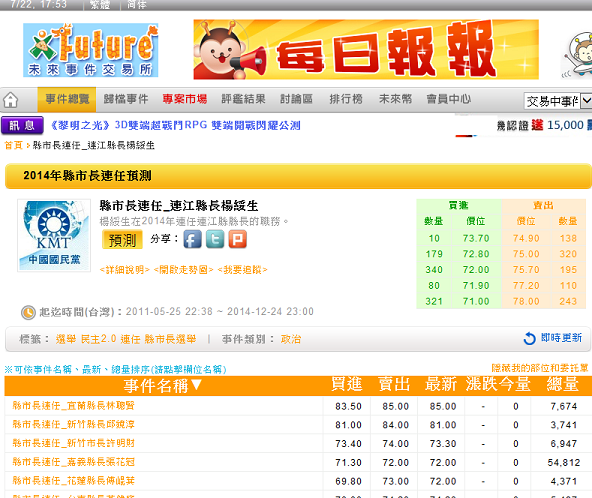Viewport: 592px width, 498px height.
Task: Open the xFuture 未來事件交易所 logo
Action: pos(91,50)
